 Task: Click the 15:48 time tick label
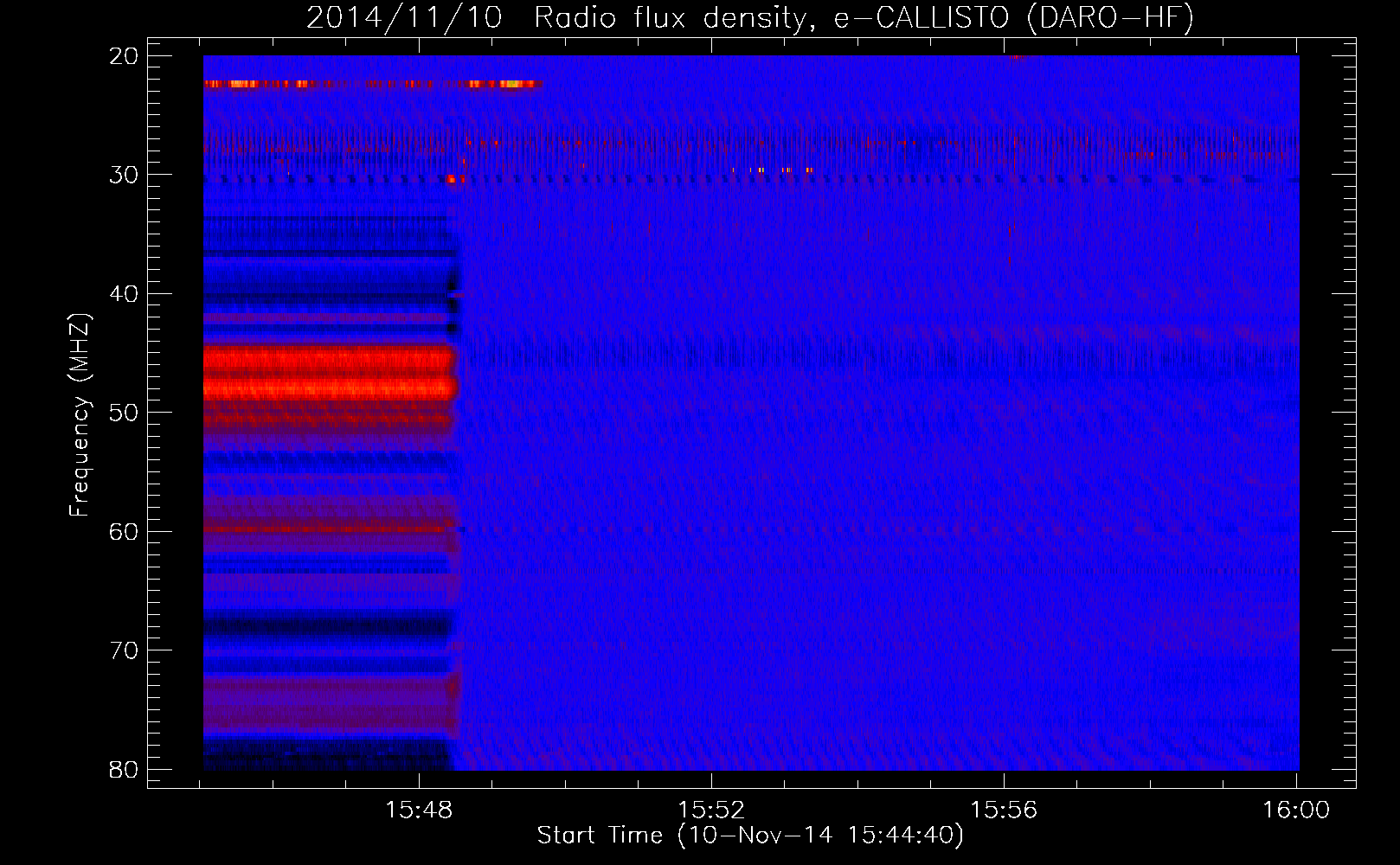coord(419,811)
